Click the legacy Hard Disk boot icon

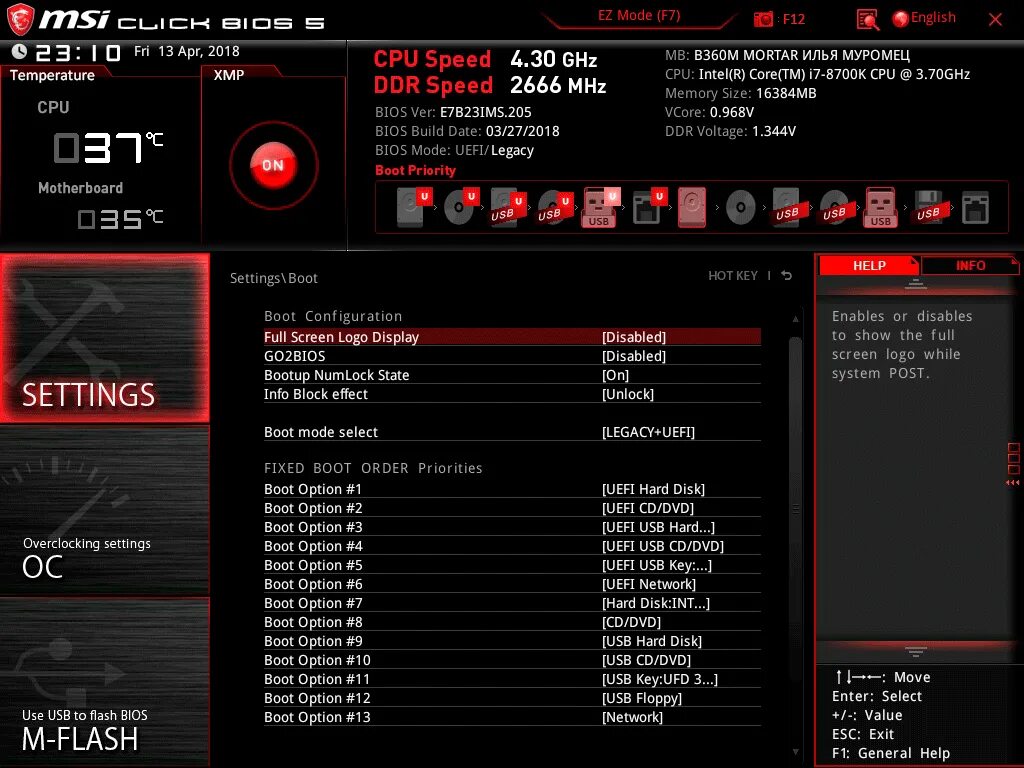692,207
